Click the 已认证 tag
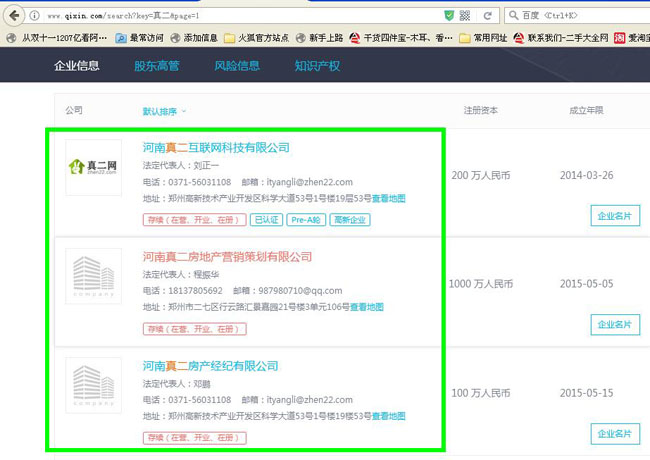This screenshot has width=650, height=460. [266, 220]
